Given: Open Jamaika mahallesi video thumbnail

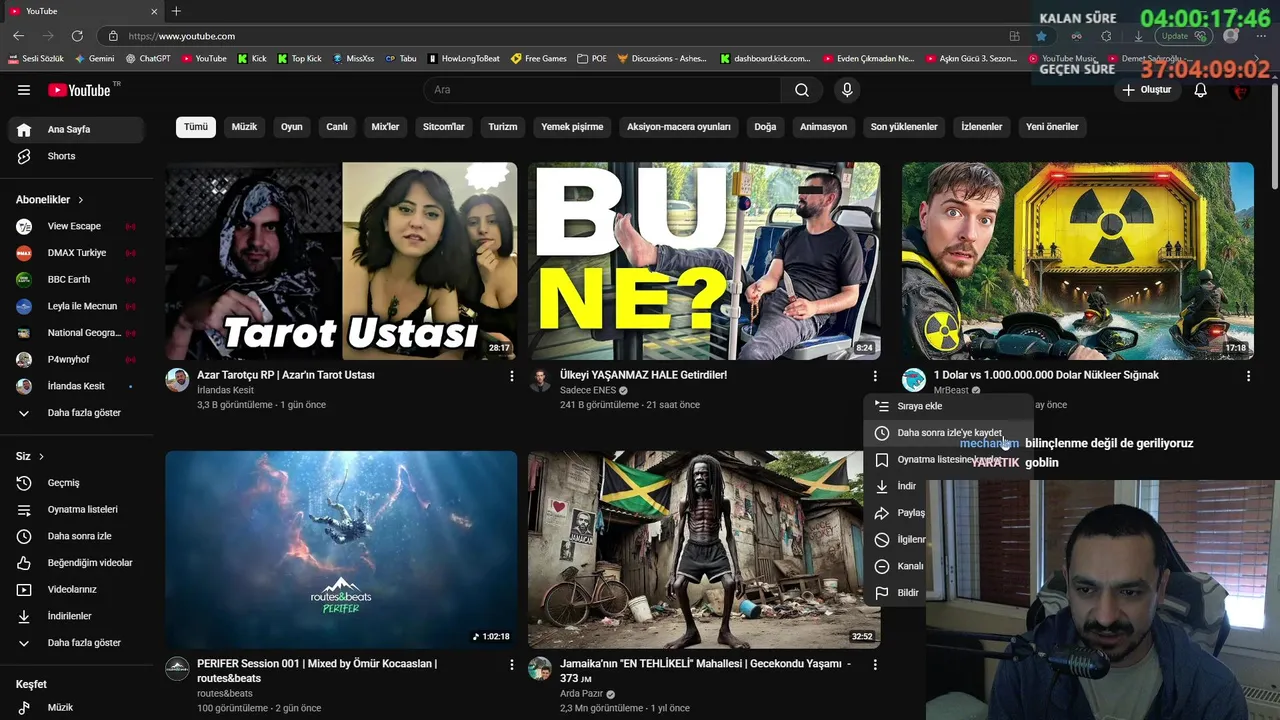Looking at the screenshot, I should click(x=705, y=549).
